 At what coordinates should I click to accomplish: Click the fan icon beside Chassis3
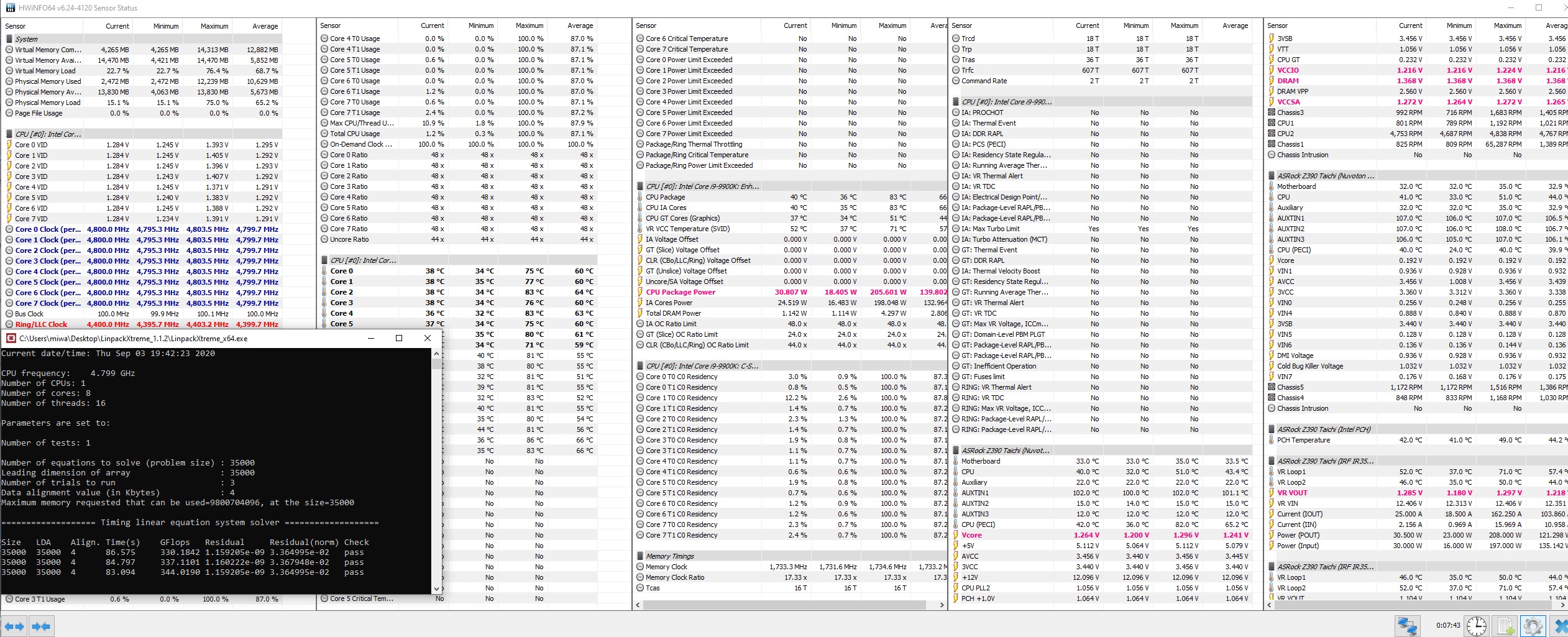(x=1272, y=112)
